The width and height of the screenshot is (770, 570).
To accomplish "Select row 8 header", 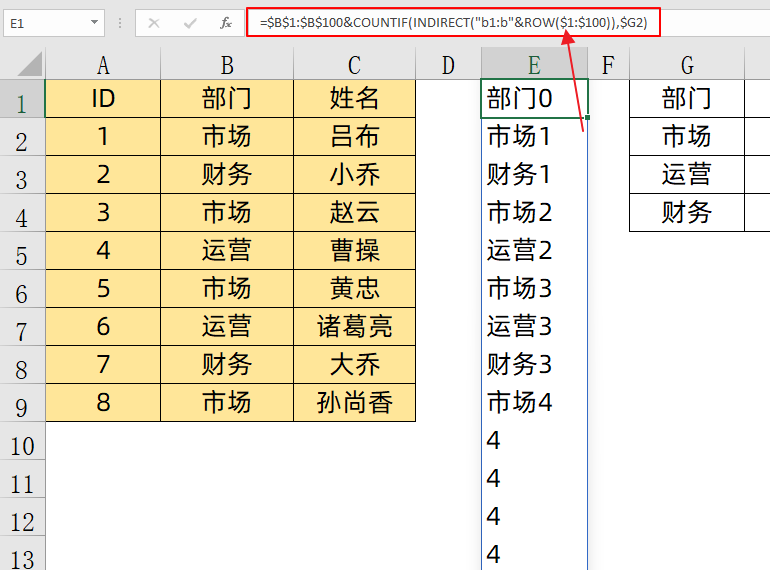I will (22, 365).
